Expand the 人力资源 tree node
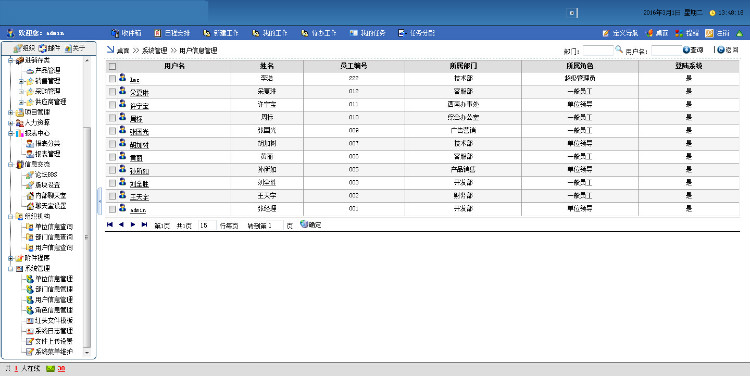 [x=11, y=123]
